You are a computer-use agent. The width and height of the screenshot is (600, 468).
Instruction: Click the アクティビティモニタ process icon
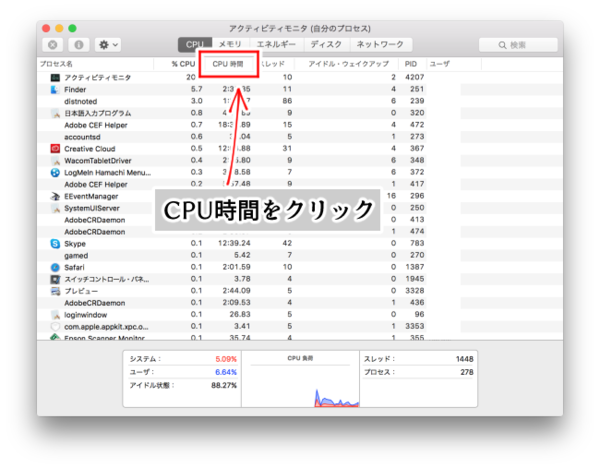pyautogui.click(x=55, y=78)
